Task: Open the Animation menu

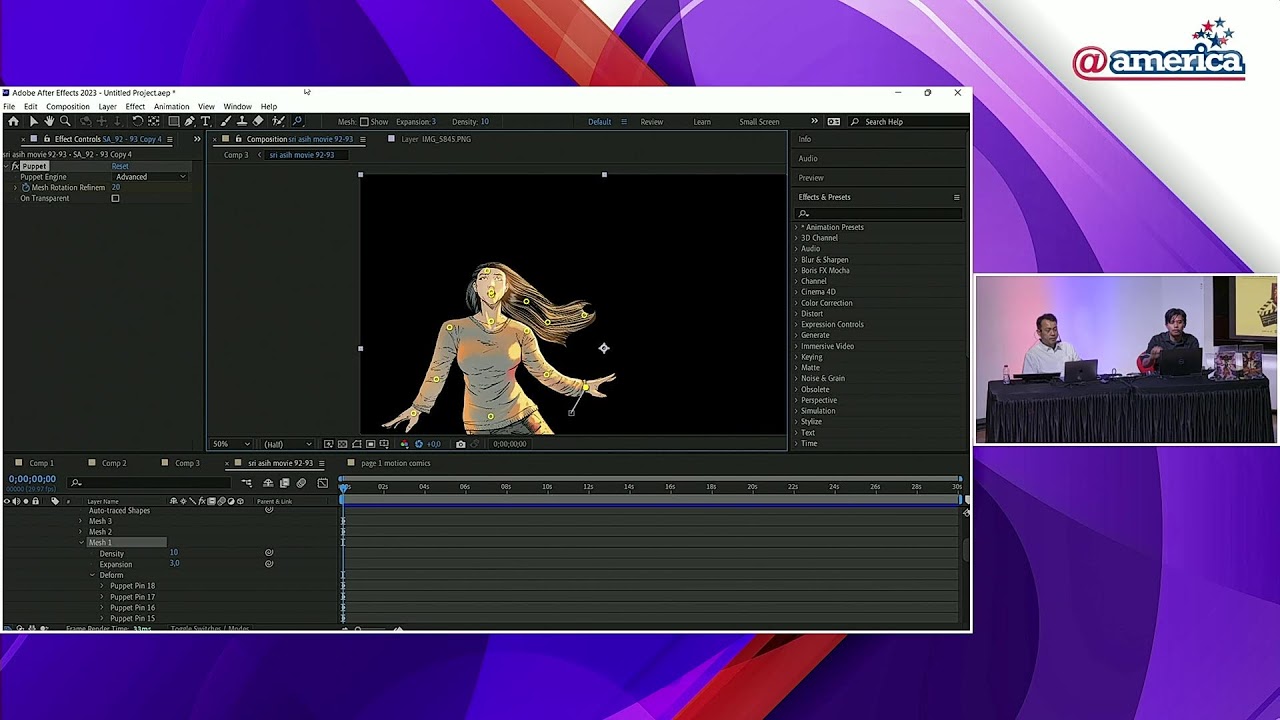Action: 171,106
